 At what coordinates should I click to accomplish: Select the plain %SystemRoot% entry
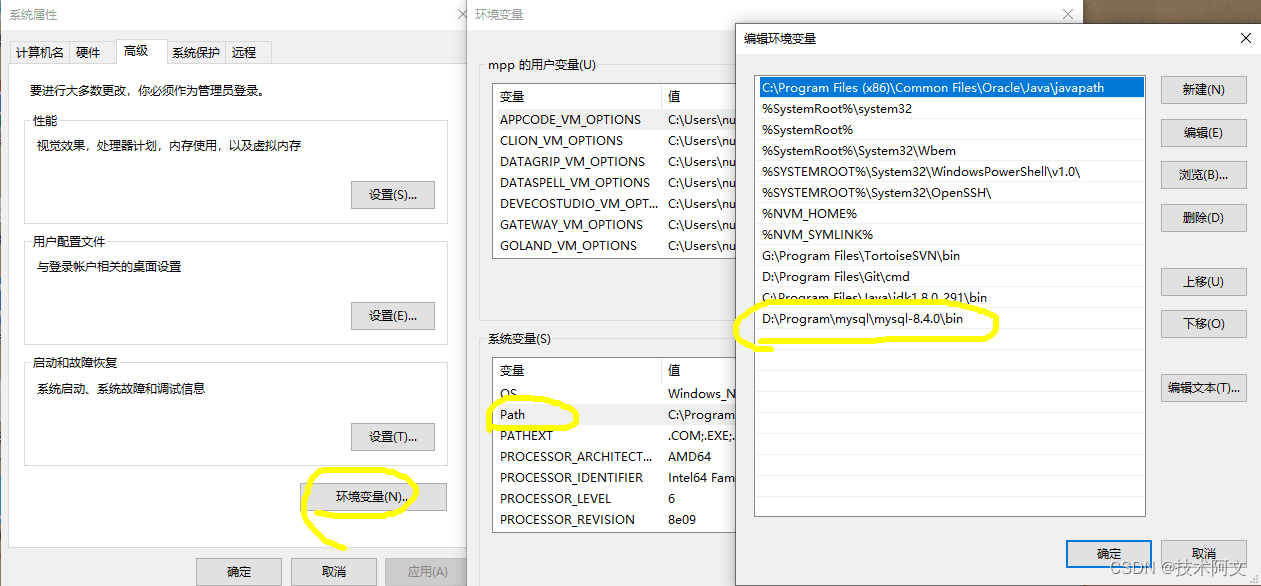coord(950,130)
